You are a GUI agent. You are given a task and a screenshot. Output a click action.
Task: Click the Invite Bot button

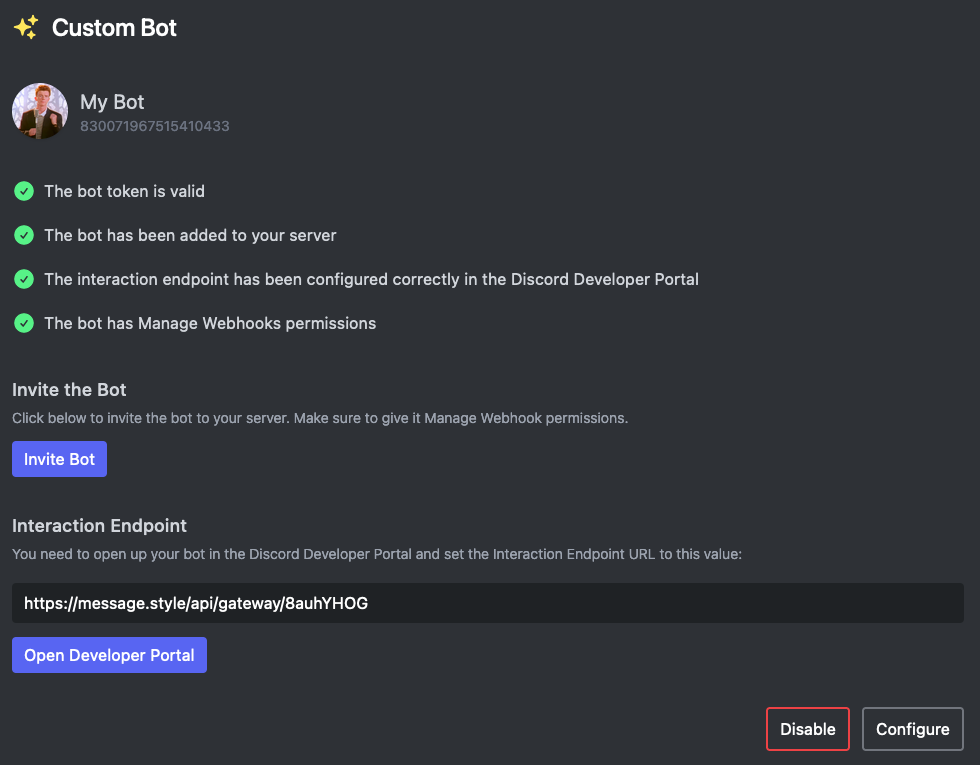(59, 459)
